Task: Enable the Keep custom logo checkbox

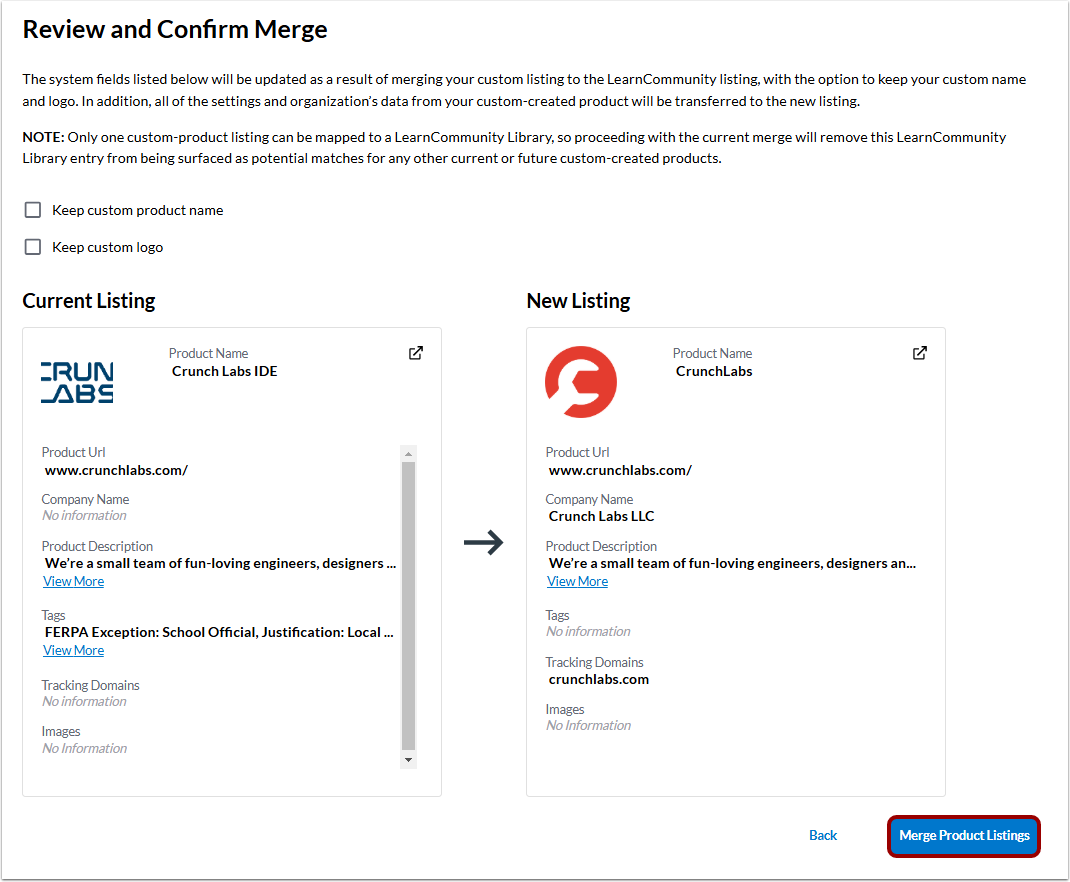Action: 32,247
